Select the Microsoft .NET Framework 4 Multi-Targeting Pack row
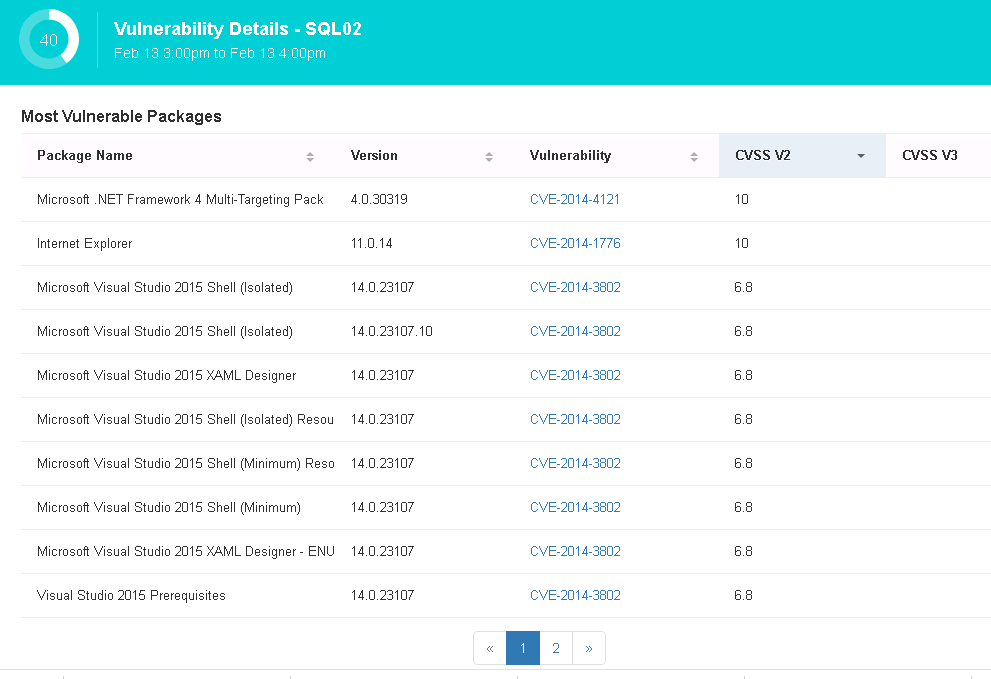Screen dimensions: 991x679 click(180, 200)
